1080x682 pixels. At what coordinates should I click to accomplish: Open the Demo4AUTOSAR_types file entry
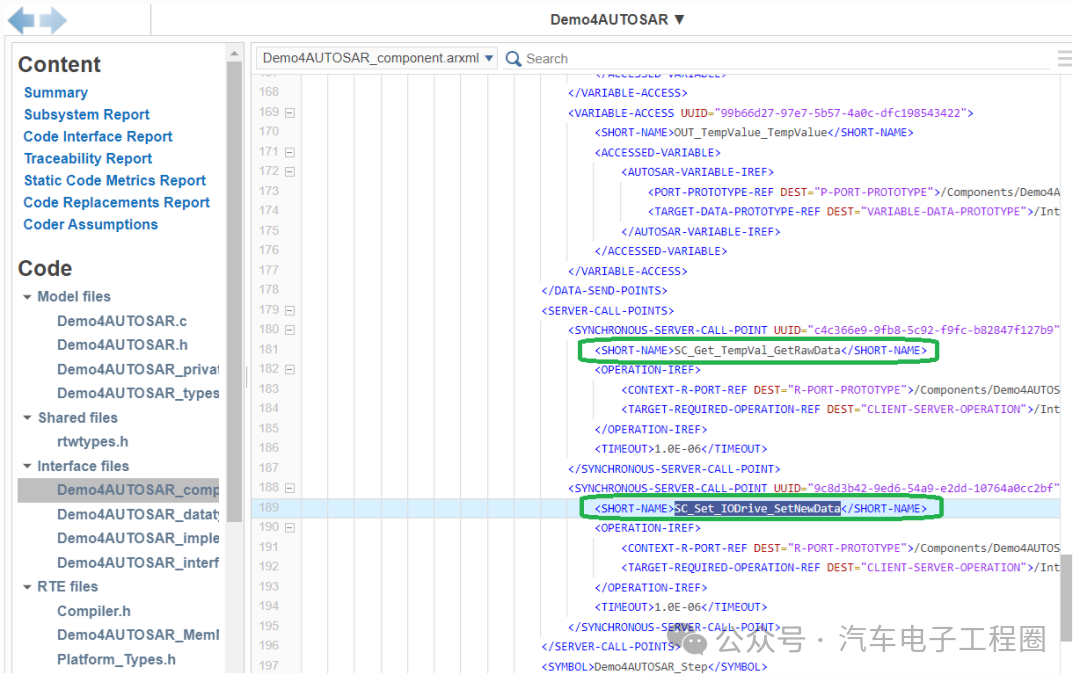(x=138, y=393)
